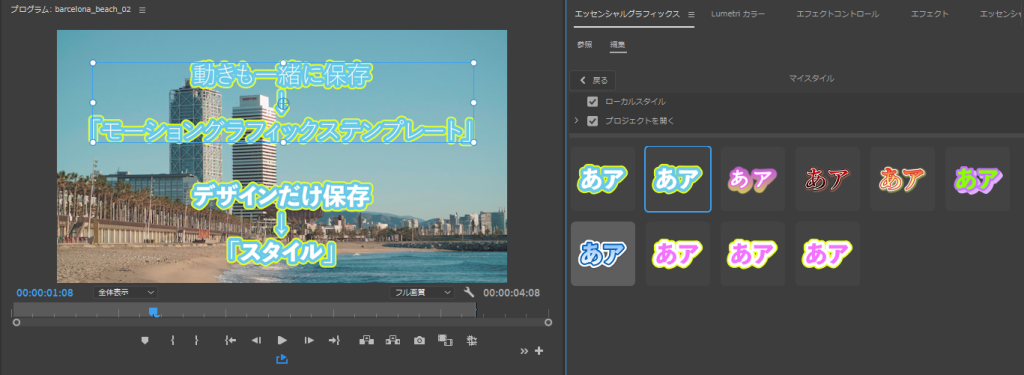Open the button overflow double-arrow

[524, 351]
